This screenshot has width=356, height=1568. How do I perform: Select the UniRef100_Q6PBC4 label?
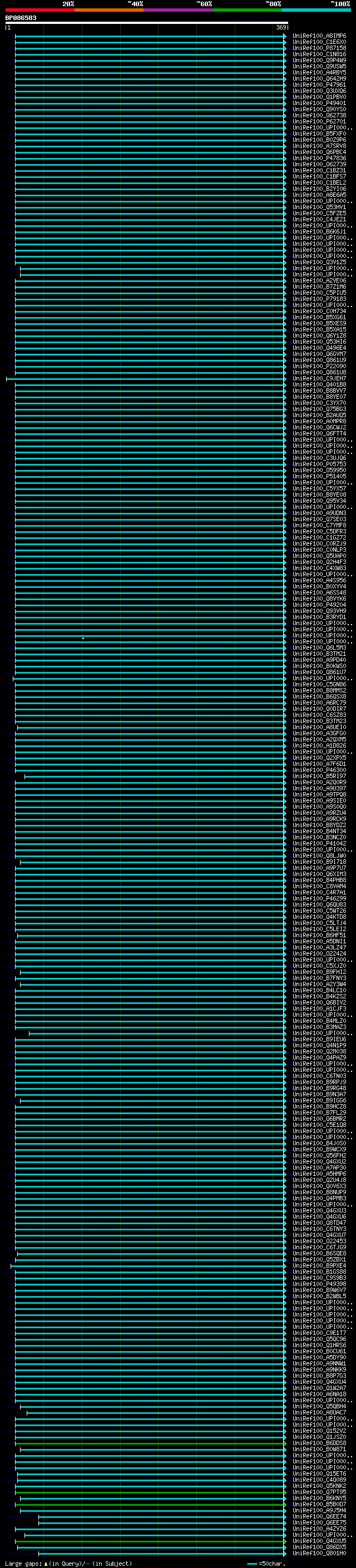[x=319, y=152]
